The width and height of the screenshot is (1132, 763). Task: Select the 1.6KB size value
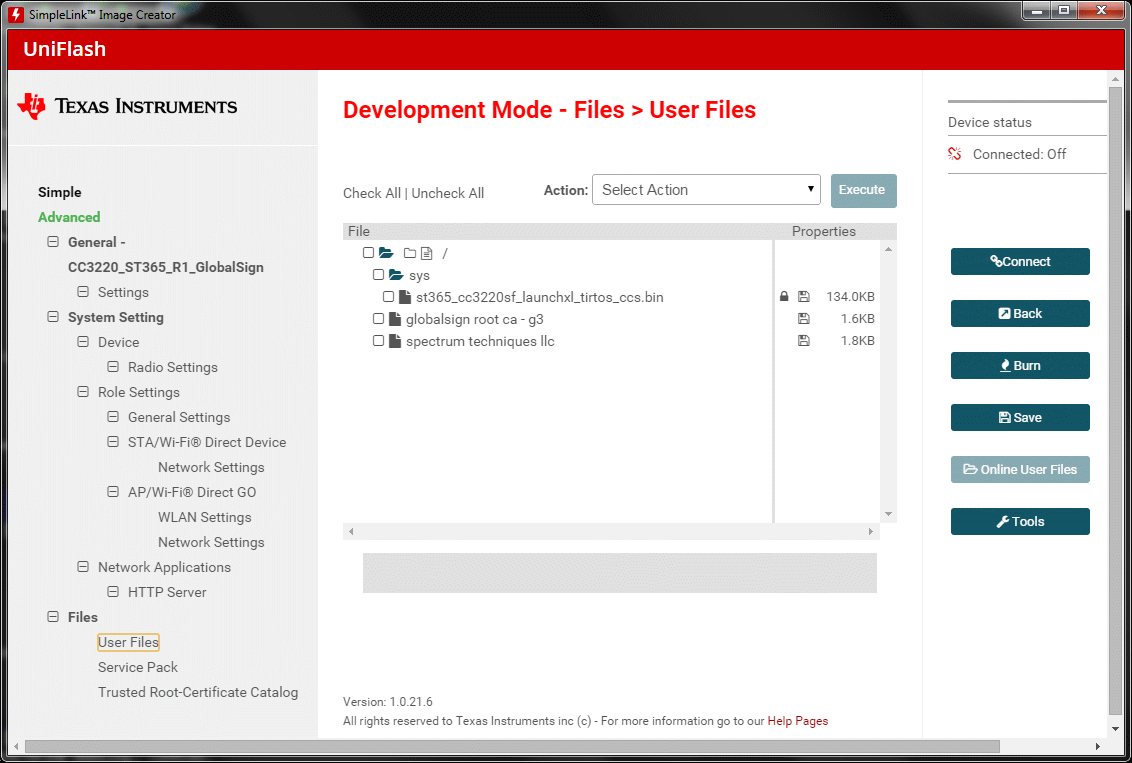tap(858, 318)
